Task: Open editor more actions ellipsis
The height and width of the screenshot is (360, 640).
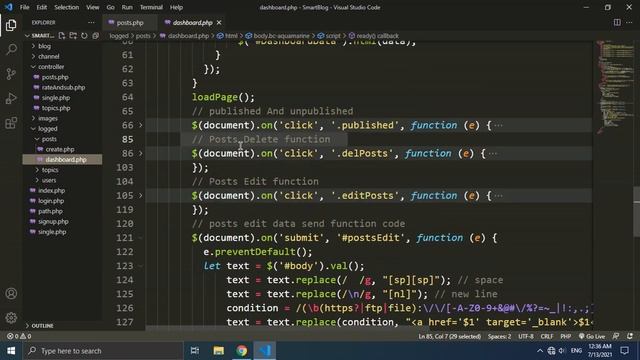Action: (629, 22)
